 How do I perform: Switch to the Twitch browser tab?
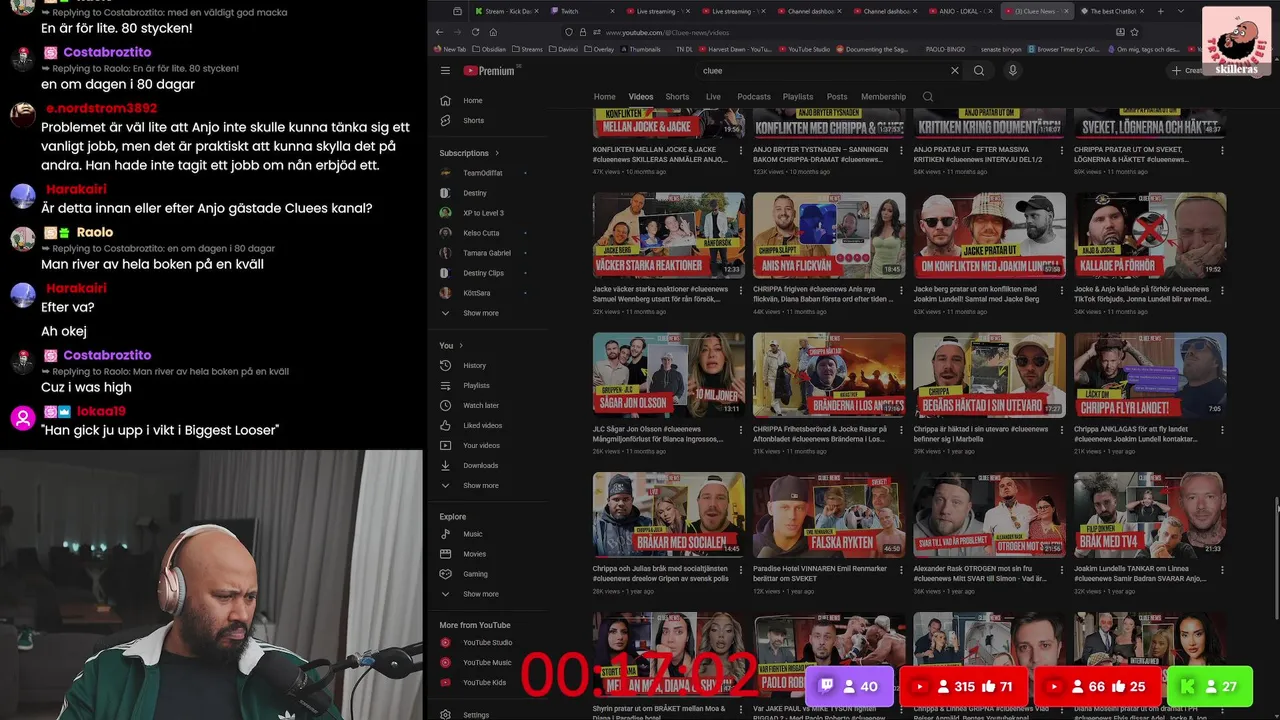pyautogui.click(x=583, y=11)
